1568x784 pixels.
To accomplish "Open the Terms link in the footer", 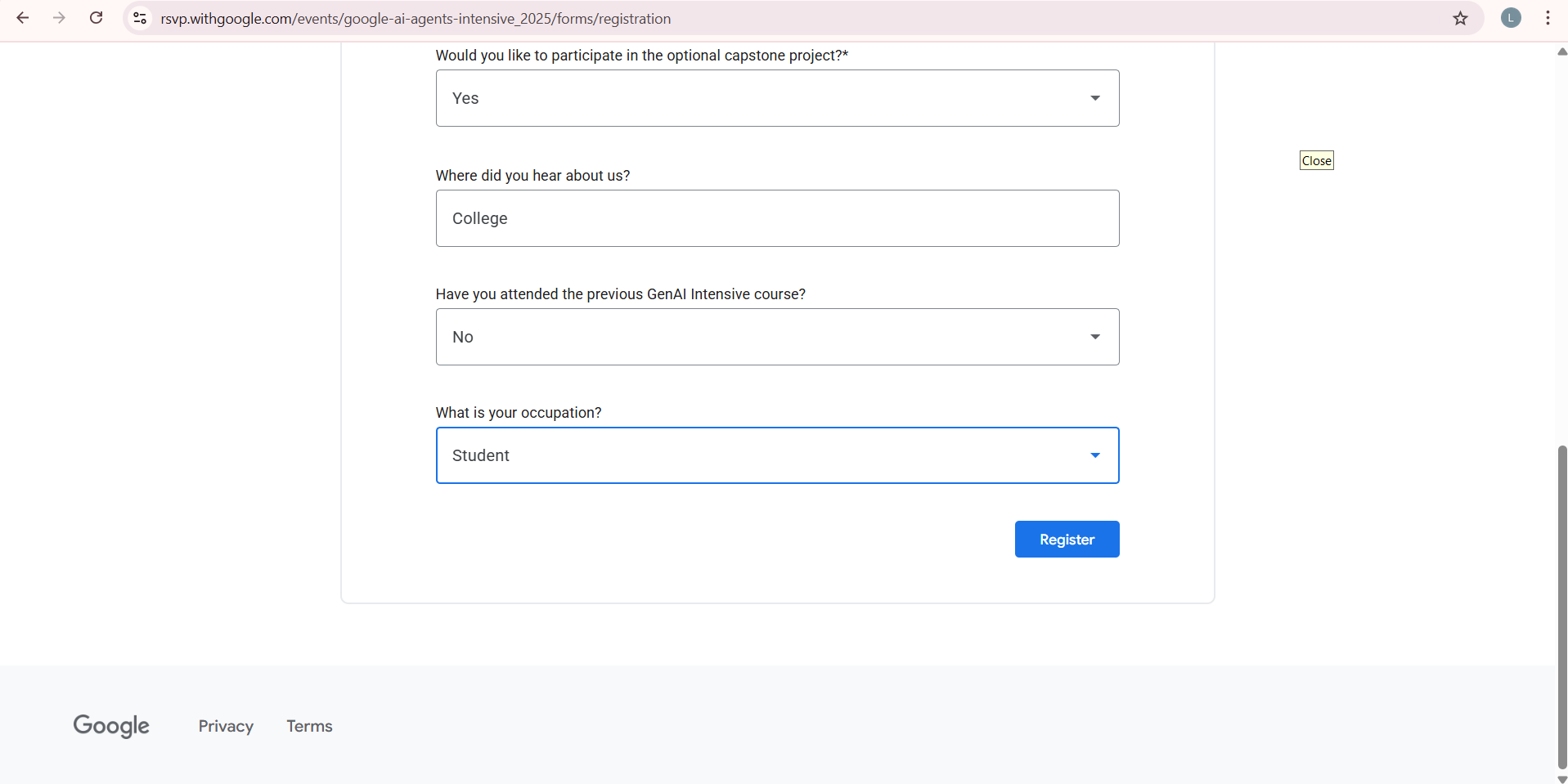I will [308, 726].
